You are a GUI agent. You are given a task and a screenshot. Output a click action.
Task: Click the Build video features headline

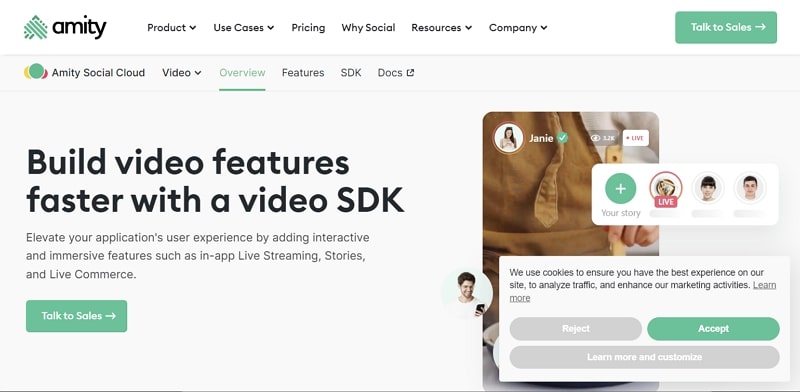click(x=215, y=181)
